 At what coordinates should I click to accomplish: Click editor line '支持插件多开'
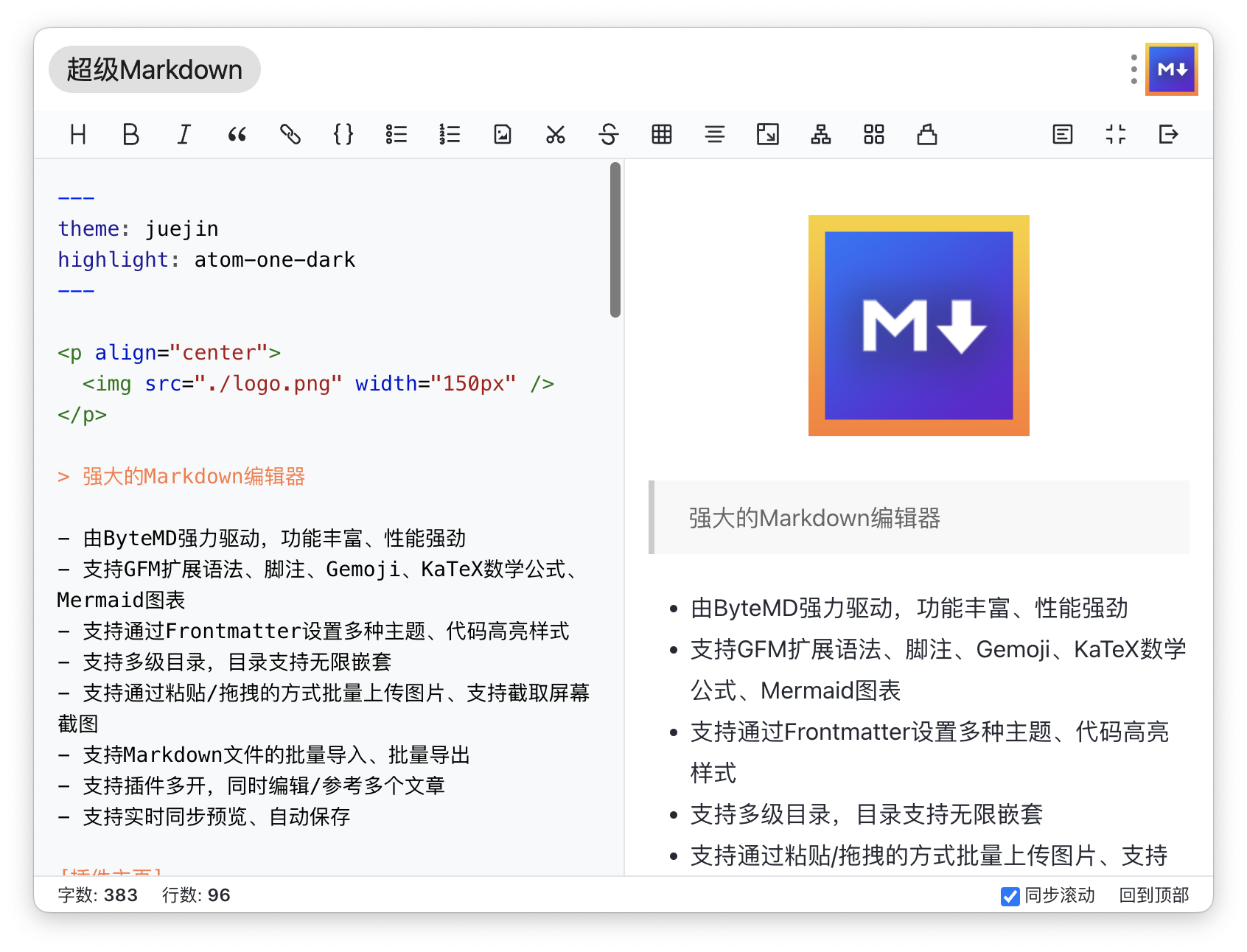pos(251,786)
